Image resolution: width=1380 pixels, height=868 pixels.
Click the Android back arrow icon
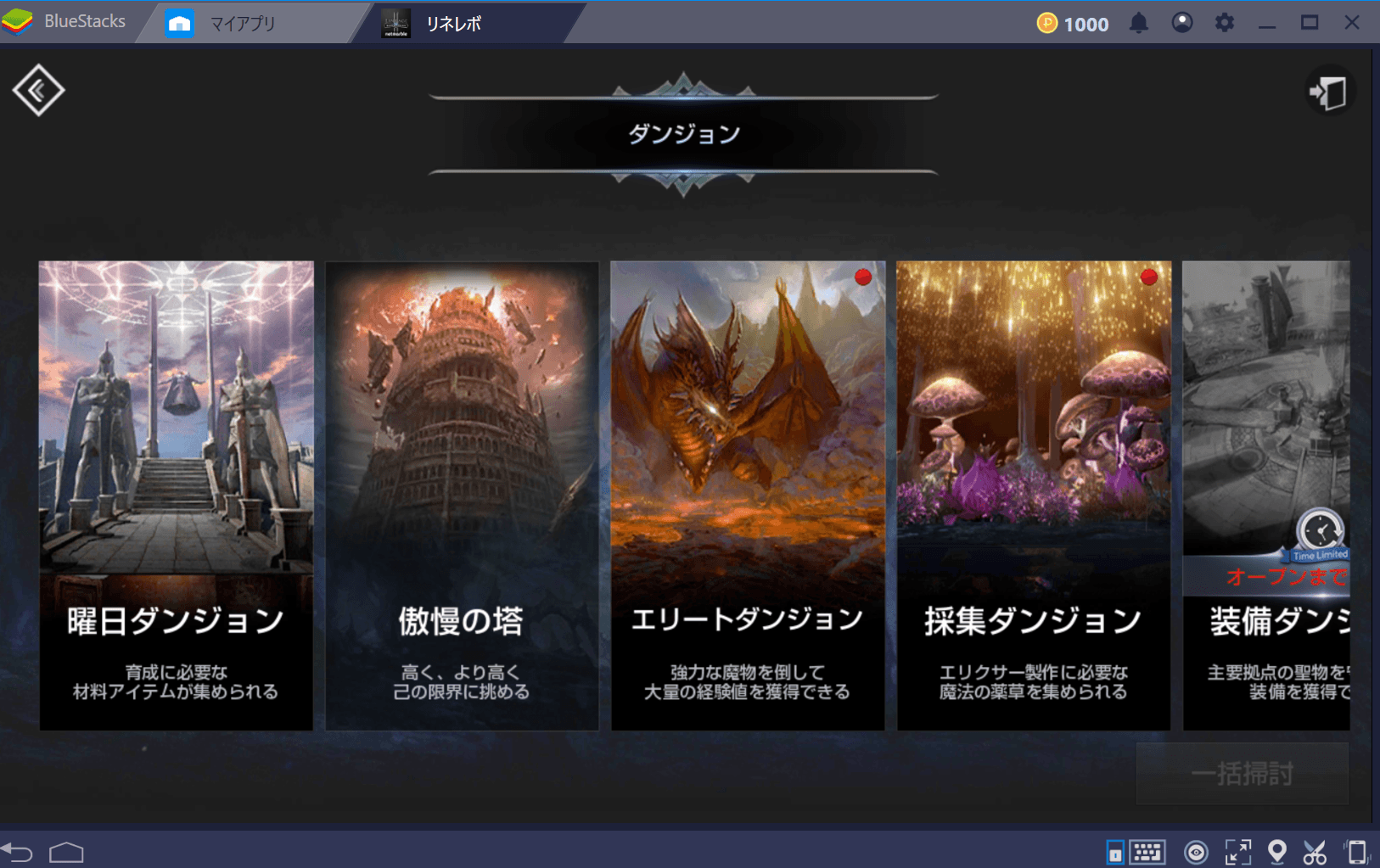pos(17,853)
